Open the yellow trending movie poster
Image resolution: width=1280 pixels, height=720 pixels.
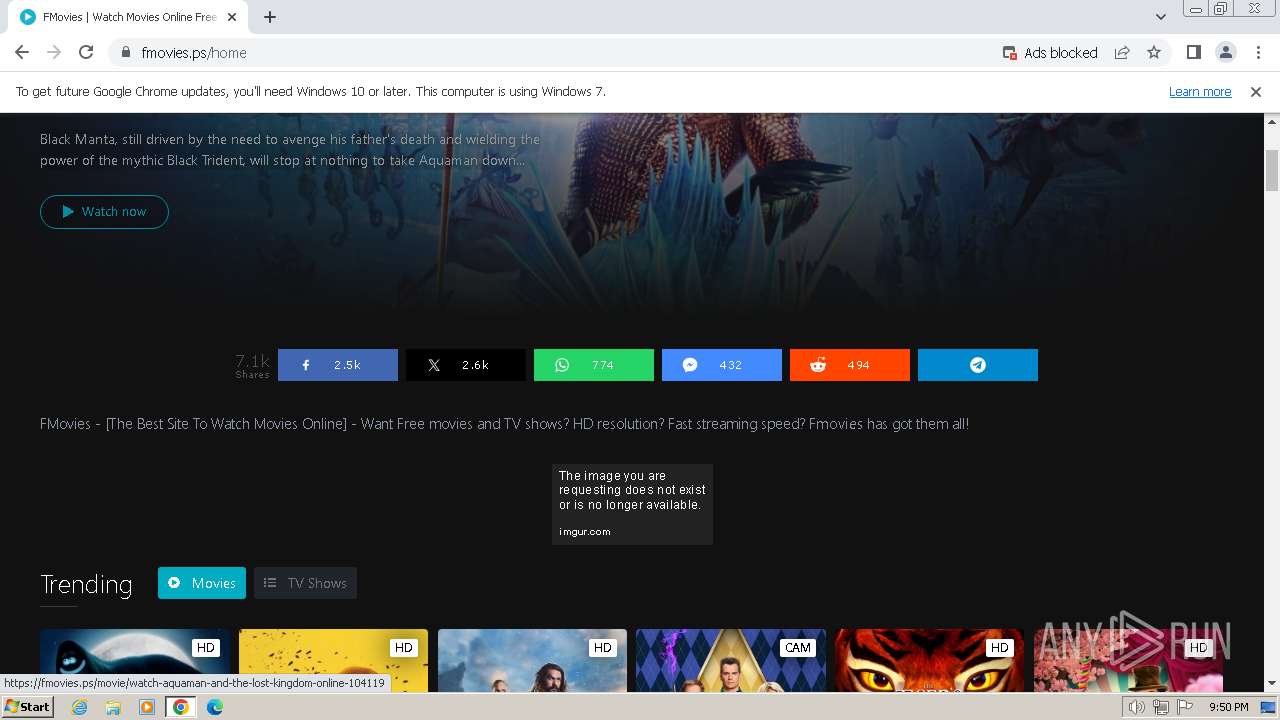tap(333, 660)
